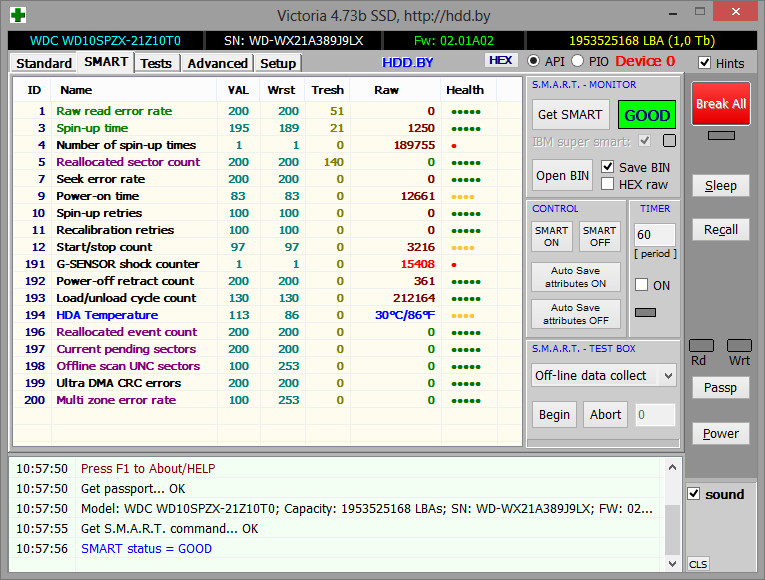Click the log scrollbar up arrow
765x580 pixels.
672,467
